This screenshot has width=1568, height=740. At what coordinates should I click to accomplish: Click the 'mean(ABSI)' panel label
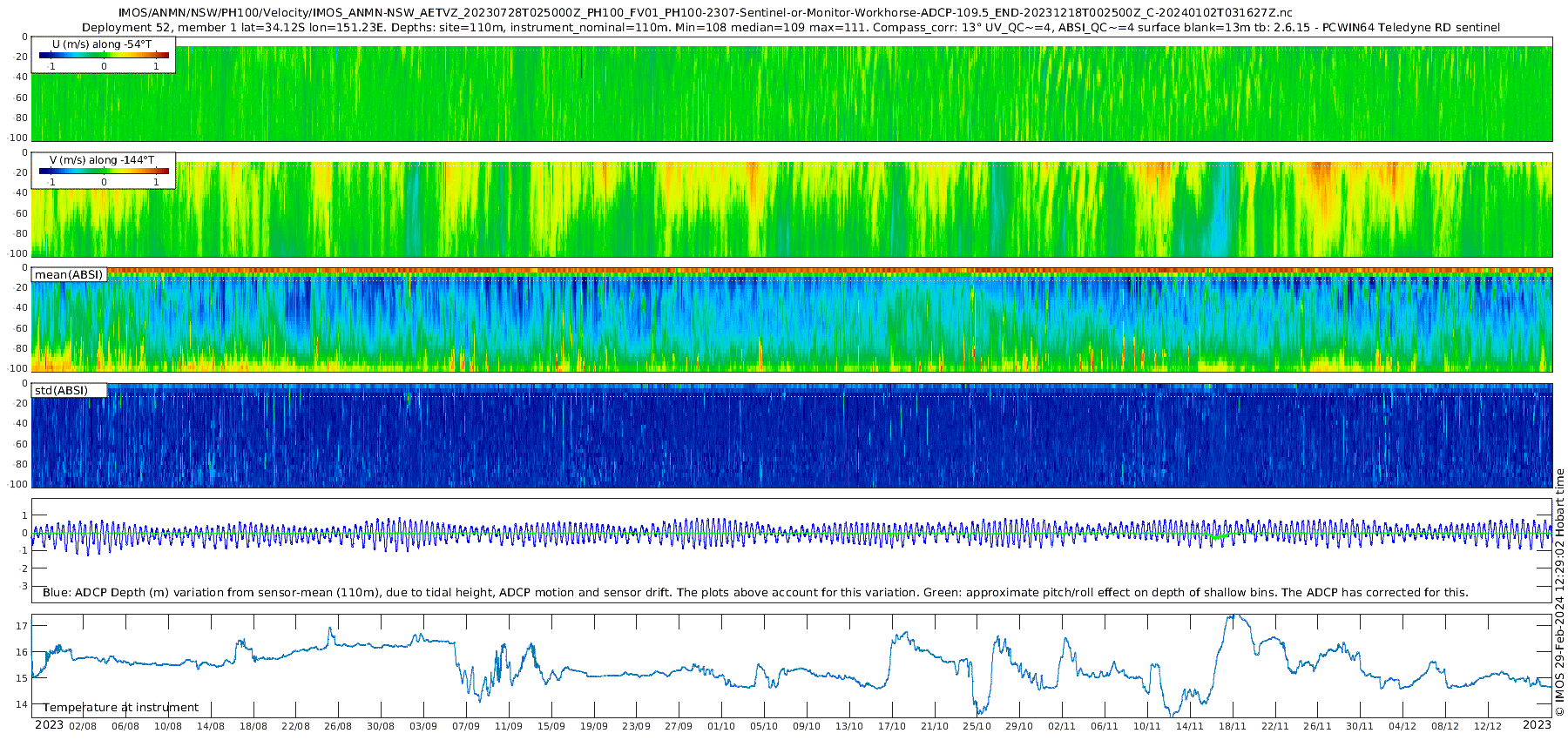coord(69,274)
